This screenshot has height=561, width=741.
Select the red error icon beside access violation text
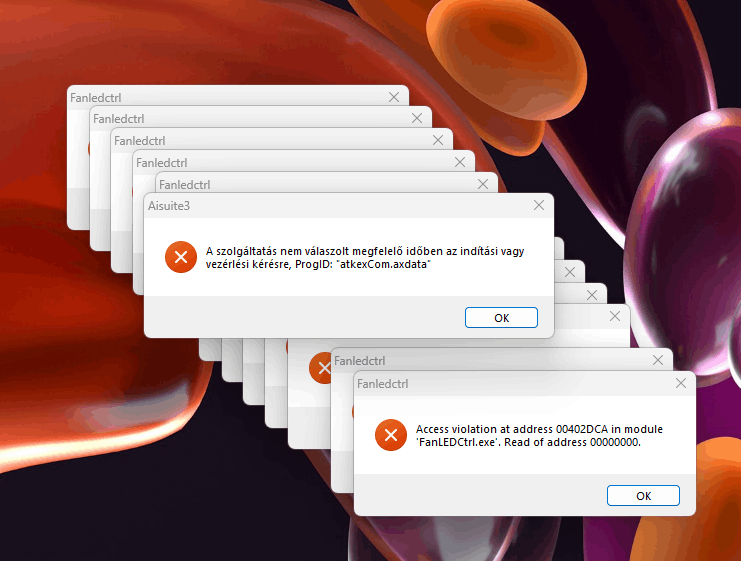(391, 435)
